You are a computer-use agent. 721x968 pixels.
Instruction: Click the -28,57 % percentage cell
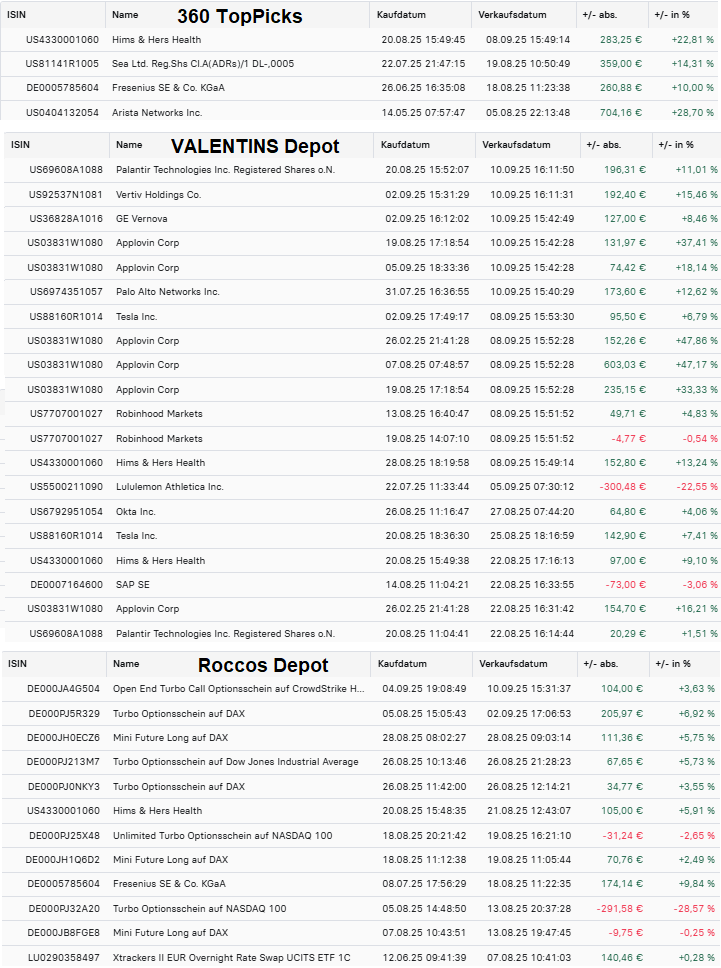(x=694, y=909)
